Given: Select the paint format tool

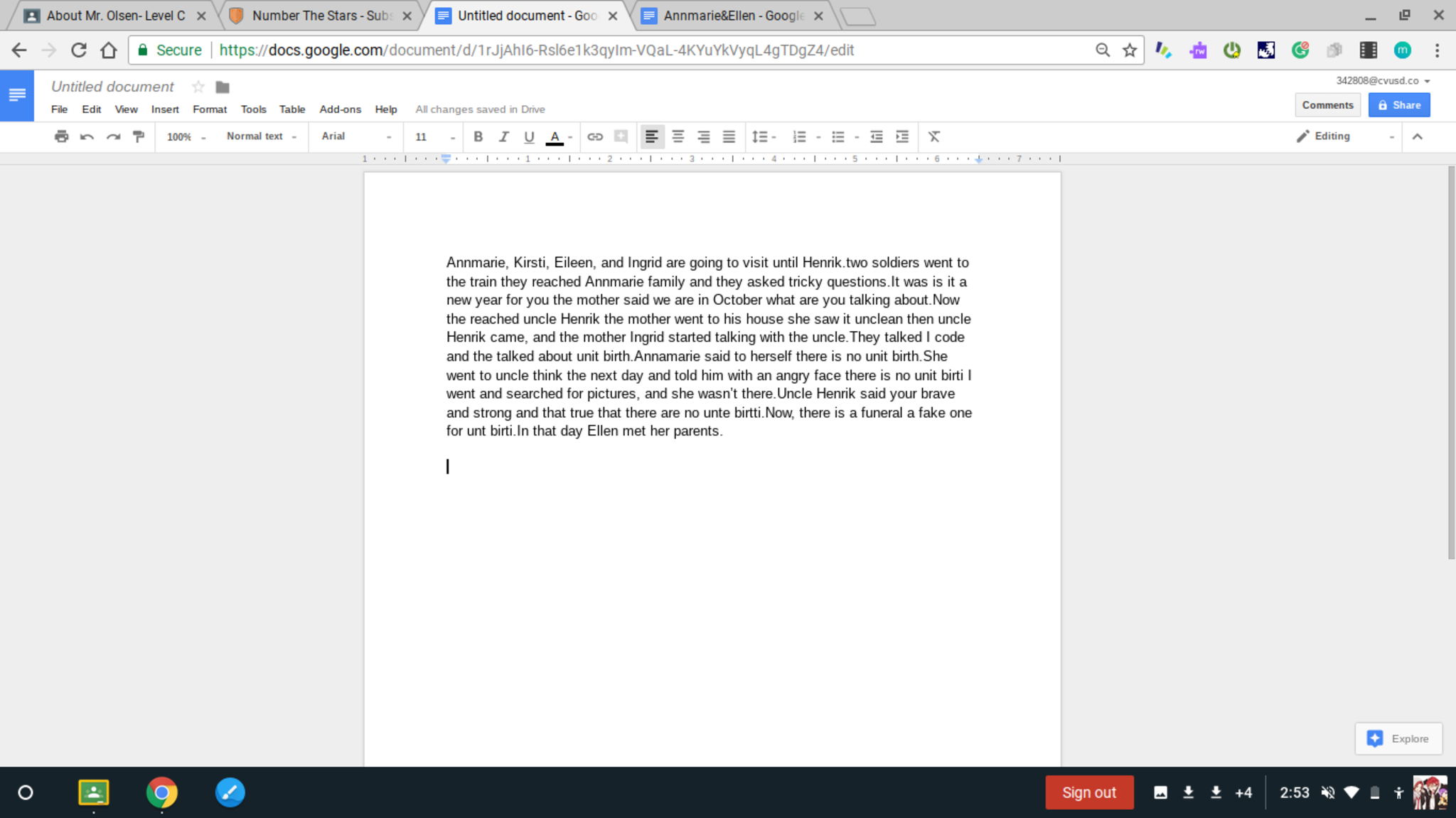Looking at the screenshot, I should click(139, 136).
